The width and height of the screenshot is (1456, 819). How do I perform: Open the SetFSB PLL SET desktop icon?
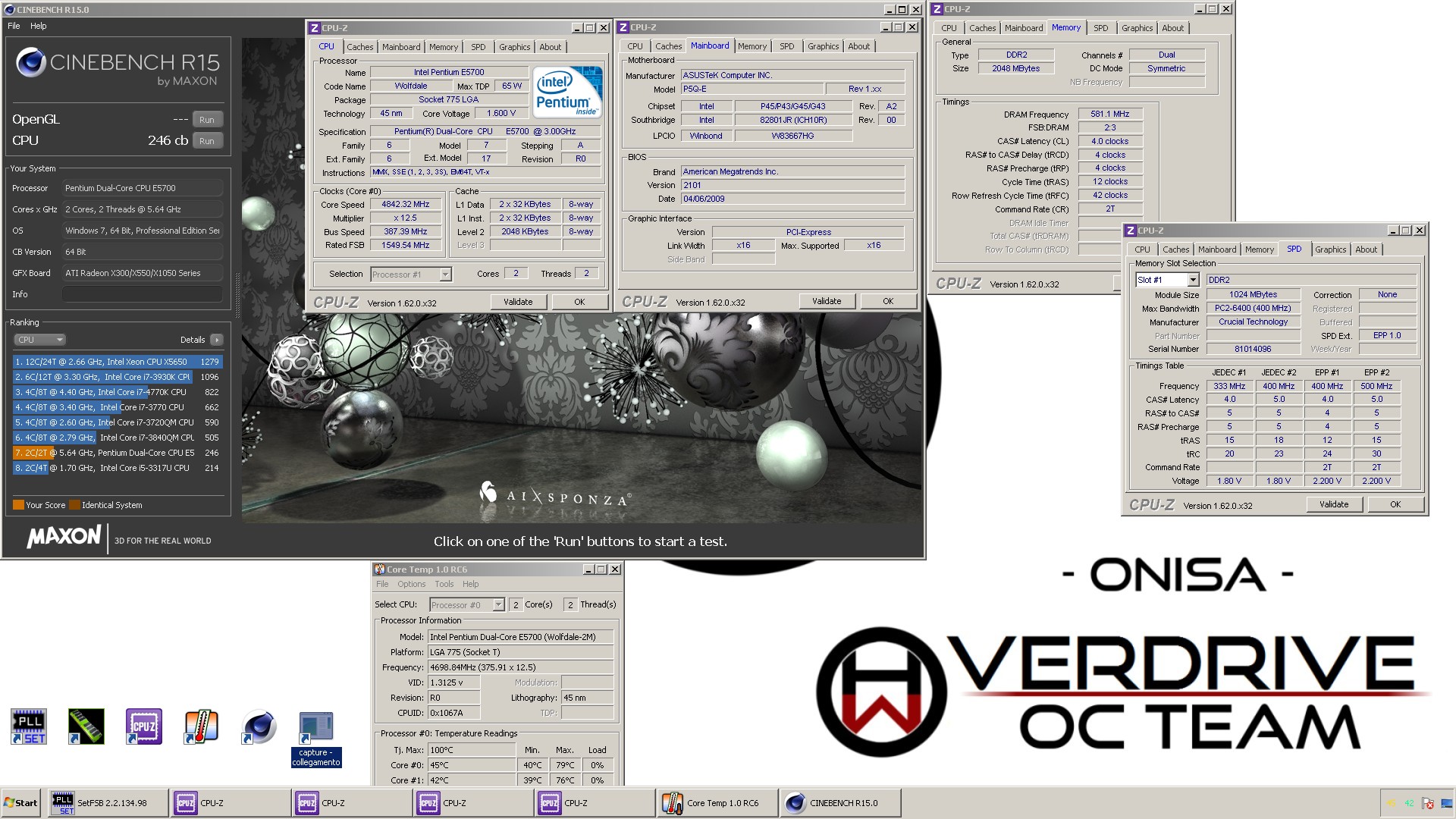pyautogui.click(x=29, y=726)
